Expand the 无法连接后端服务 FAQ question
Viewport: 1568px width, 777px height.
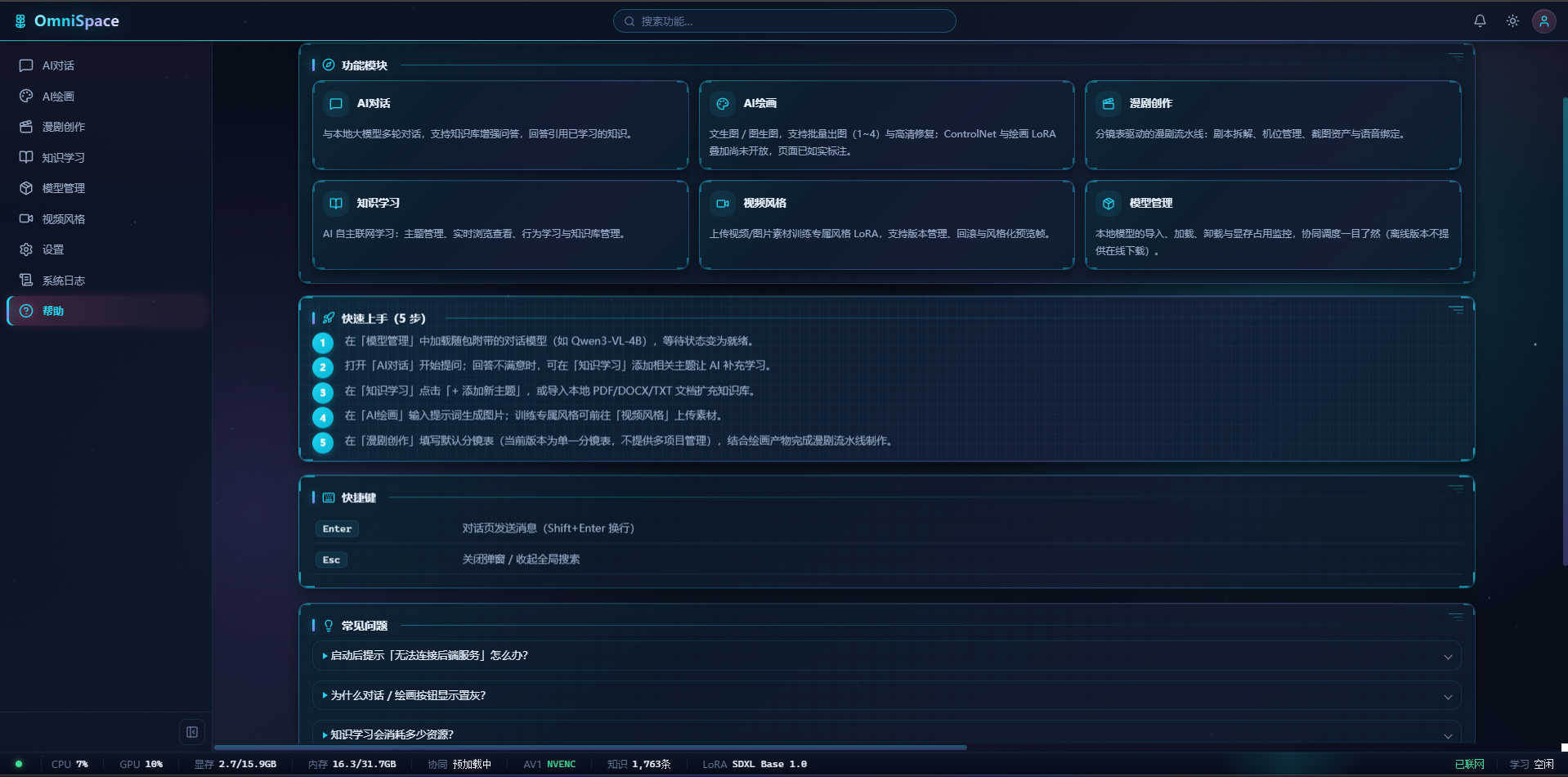[x=886, y=656]
